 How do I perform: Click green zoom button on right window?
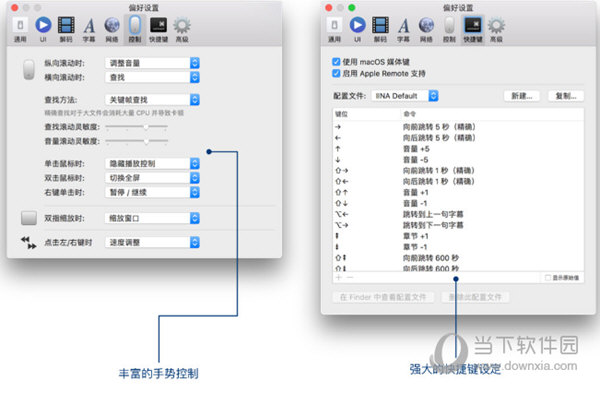tap(352, 8)
